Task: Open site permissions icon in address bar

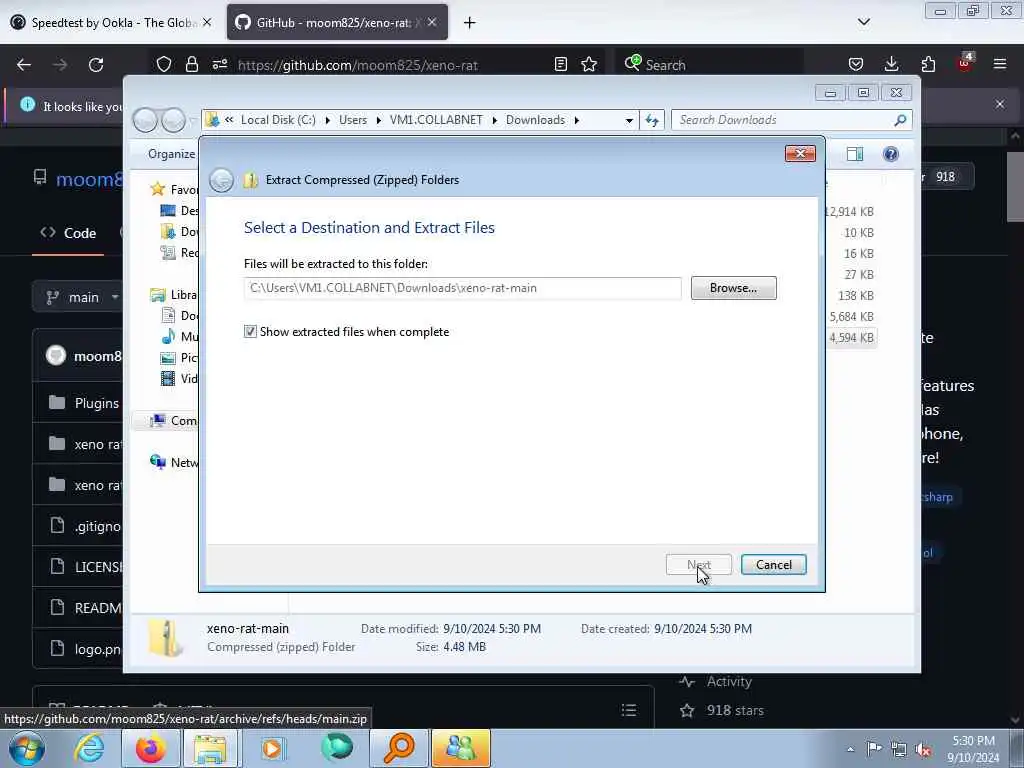Action: click(220, 65)
